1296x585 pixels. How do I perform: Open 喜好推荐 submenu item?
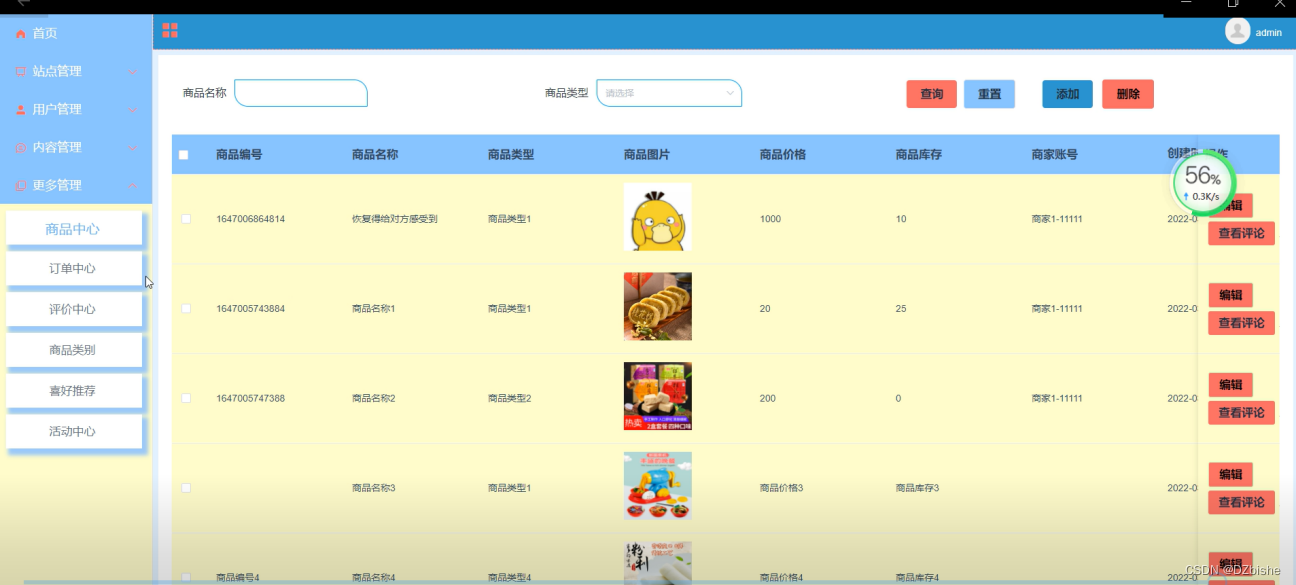pyautogui.click(x=73, y=391)
